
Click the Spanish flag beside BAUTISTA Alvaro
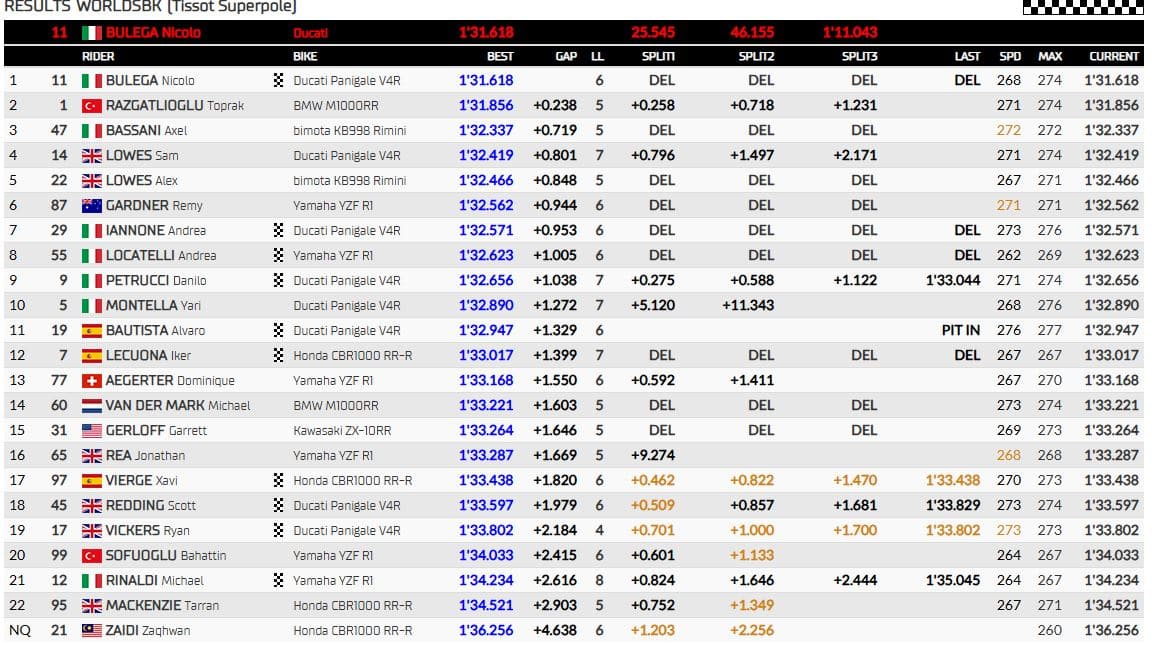coord(91,331)
